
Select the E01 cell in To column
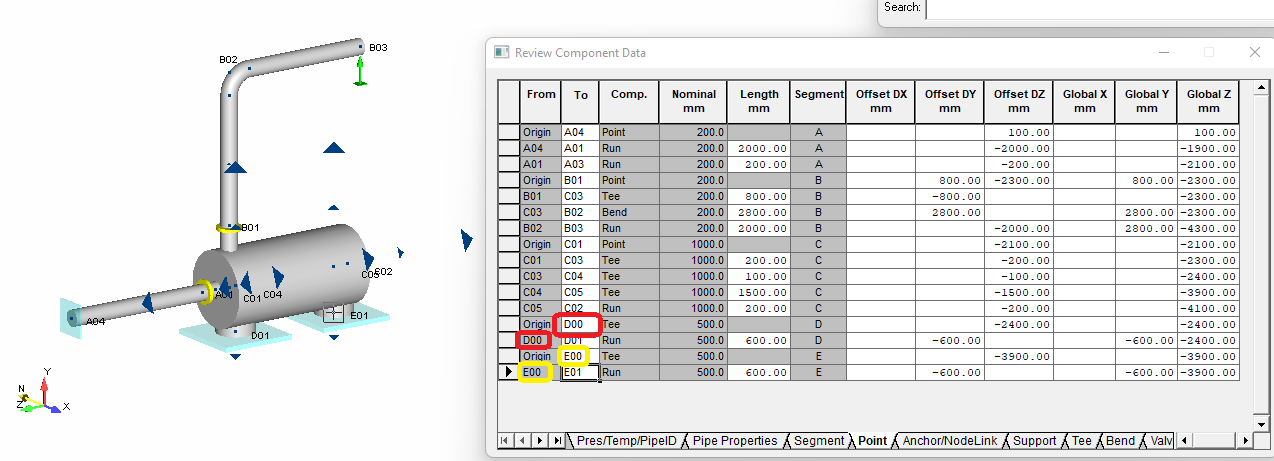point(580,372)
